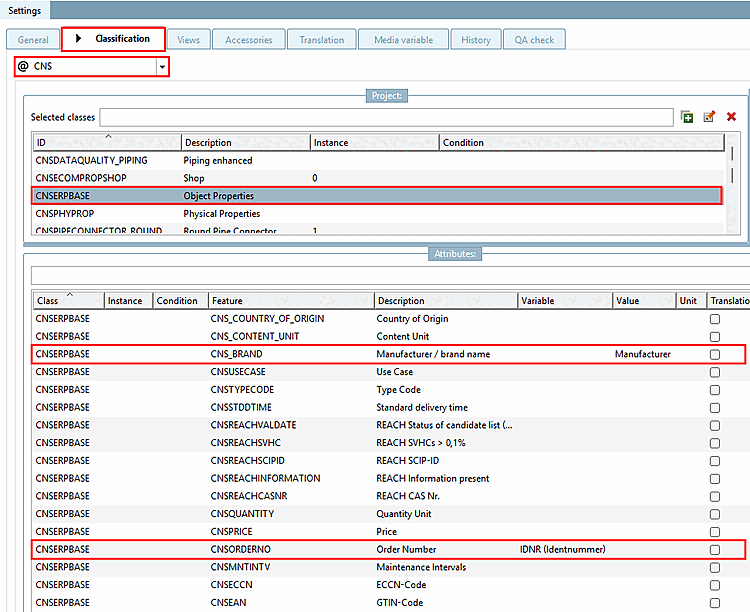Viewport: 750px width, 612px height.
Task: Switch to the General tab
Action: (x=33, y=40)
